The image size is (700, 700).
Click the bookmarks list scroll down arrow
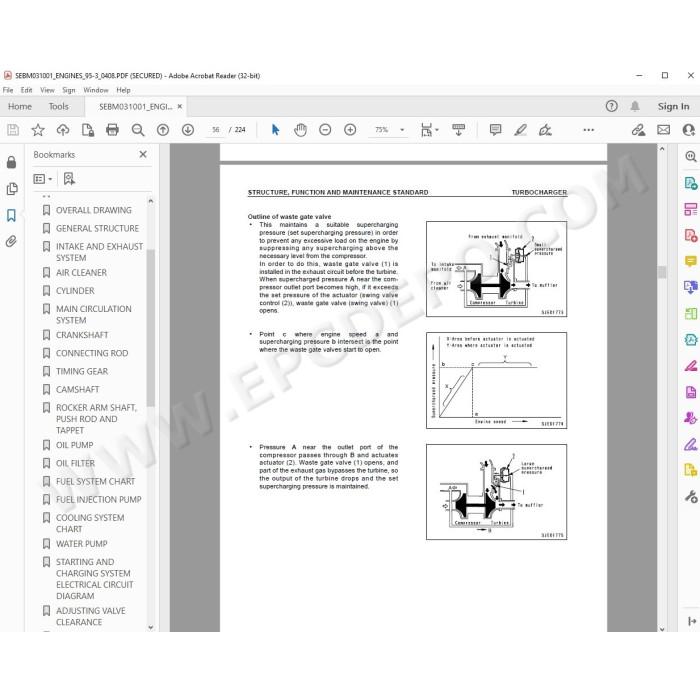[150, 627]
